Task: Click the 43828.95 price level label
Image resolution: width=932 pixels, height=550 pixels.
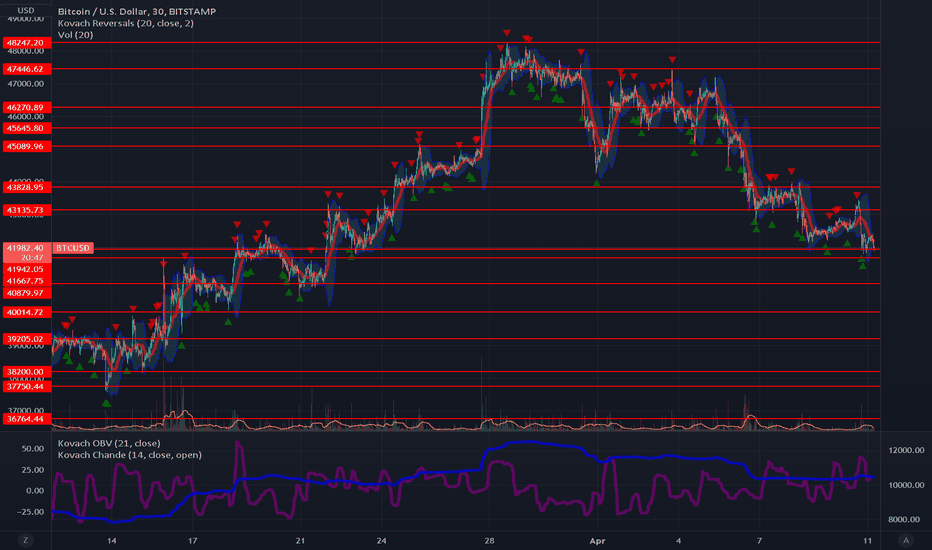Action: click(x=27, y=187)
